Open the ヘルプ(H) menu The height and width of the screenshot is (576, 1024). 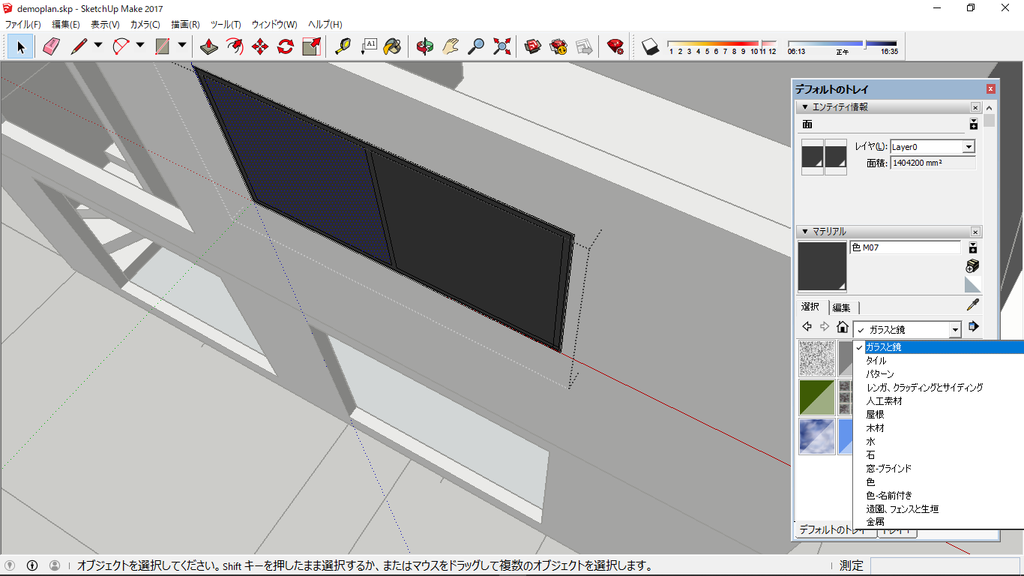[325, 24]
